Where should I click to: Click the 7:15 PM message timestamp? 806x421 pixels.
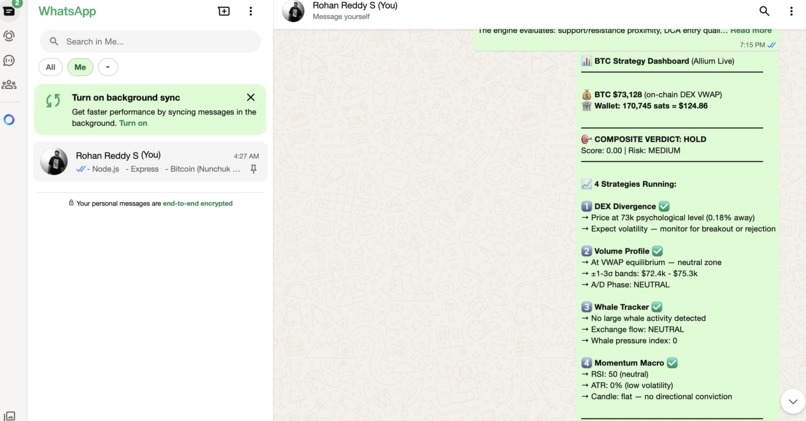(753, 45)
